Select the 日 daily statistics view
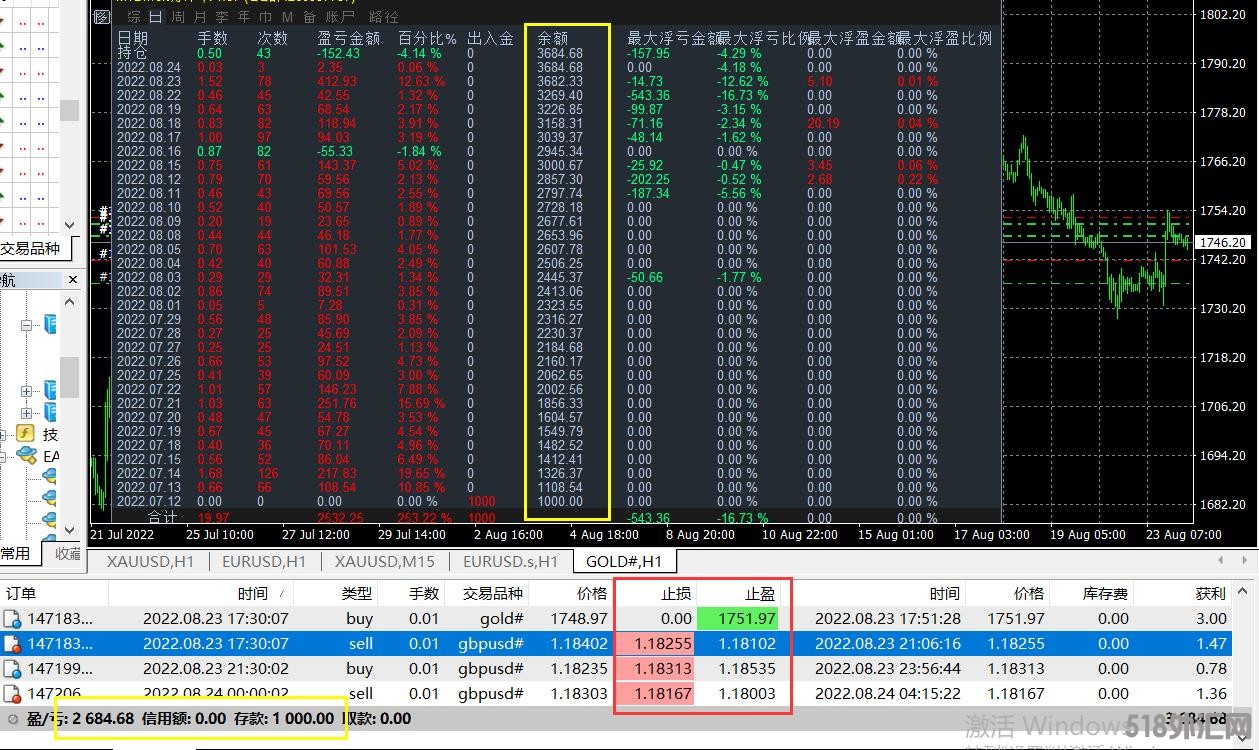Image resolution: width=1259 pixels, height=750 pixels. tap(155, 17)
